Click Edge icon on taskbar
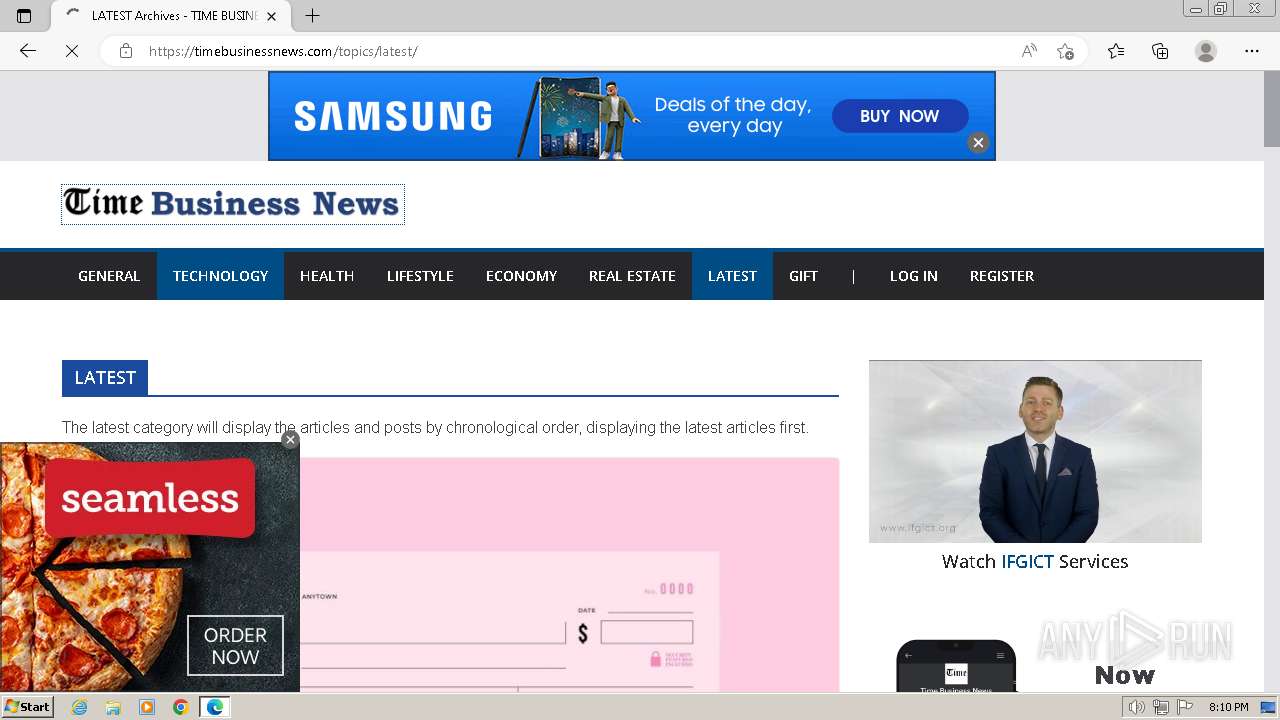This screenshot has width=1280, height=720. (x=215, y=707)
